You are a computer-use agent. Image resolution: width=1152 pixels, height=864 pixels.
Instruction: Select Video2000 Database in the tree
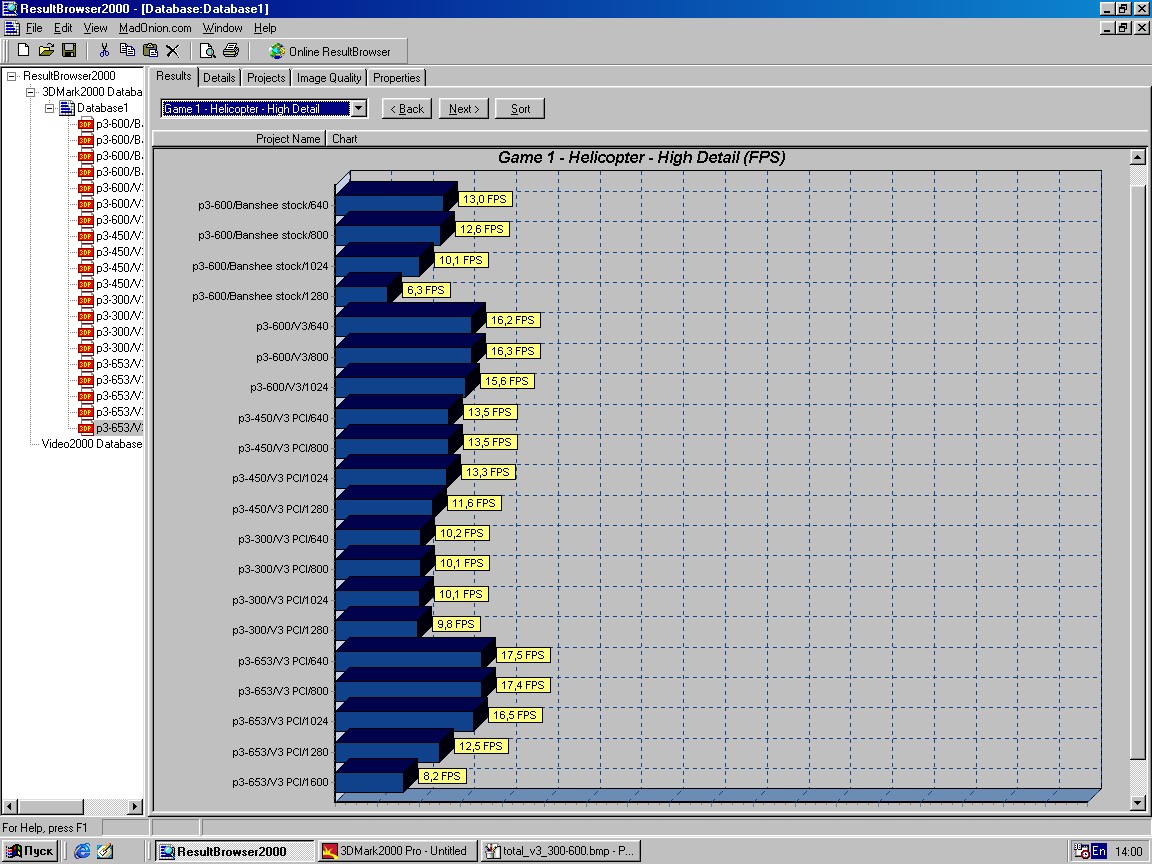tap(92, 444)
